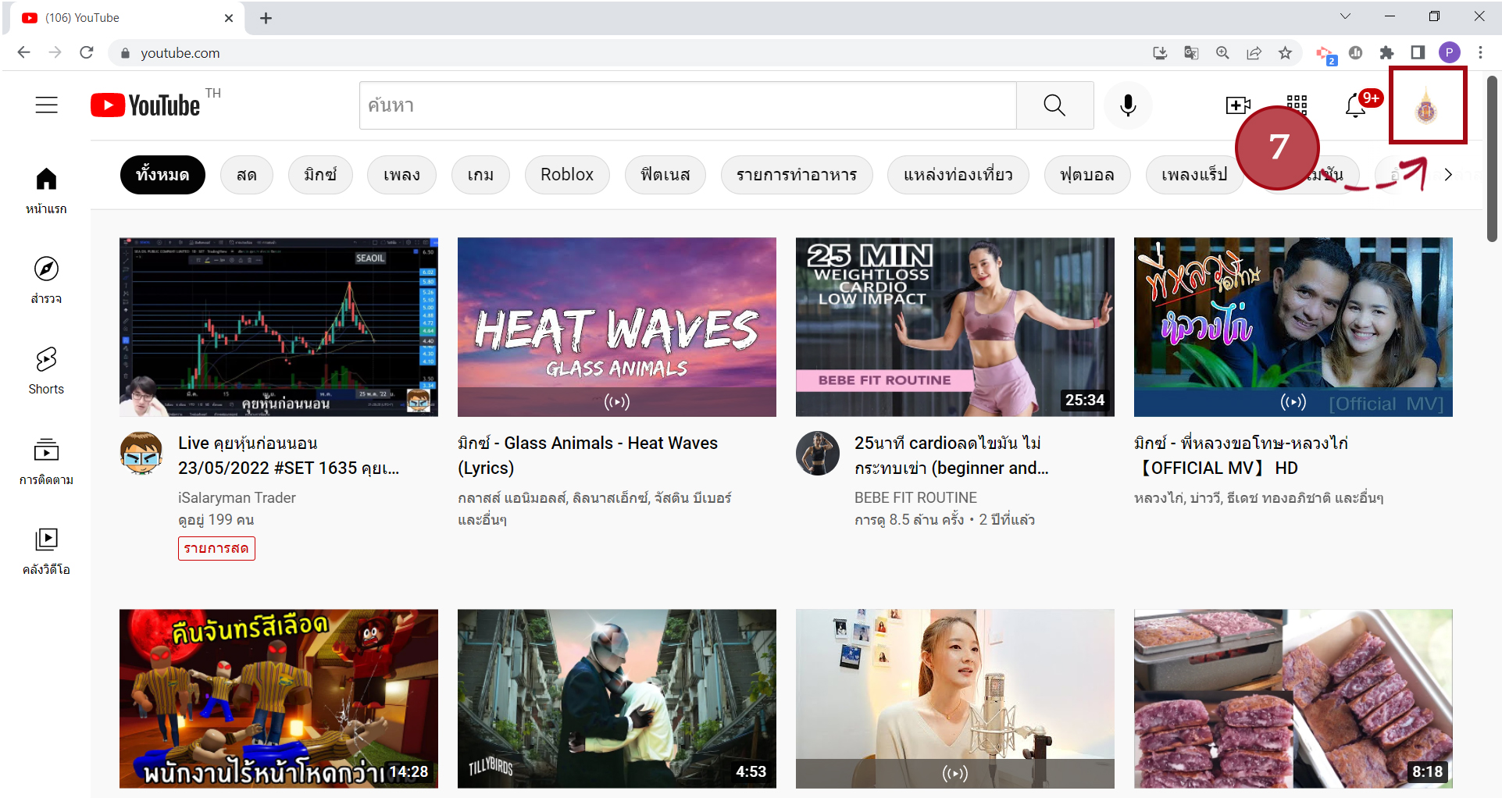
Task: Click the รายการสด live badge
Action: [x=216, y=548]
